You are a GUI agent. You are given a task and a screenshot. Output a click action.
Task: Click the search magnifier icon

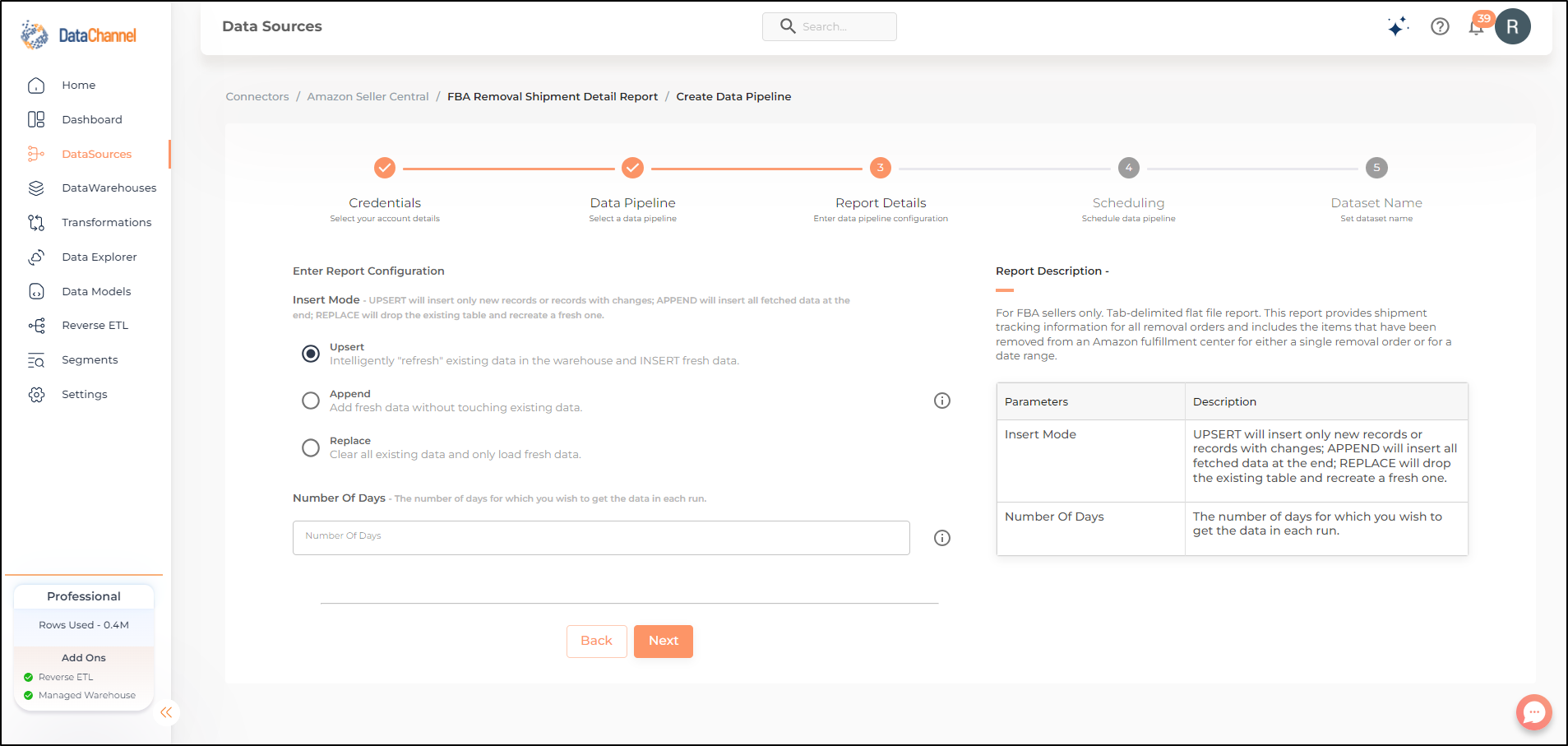click(x=788, y=26)
